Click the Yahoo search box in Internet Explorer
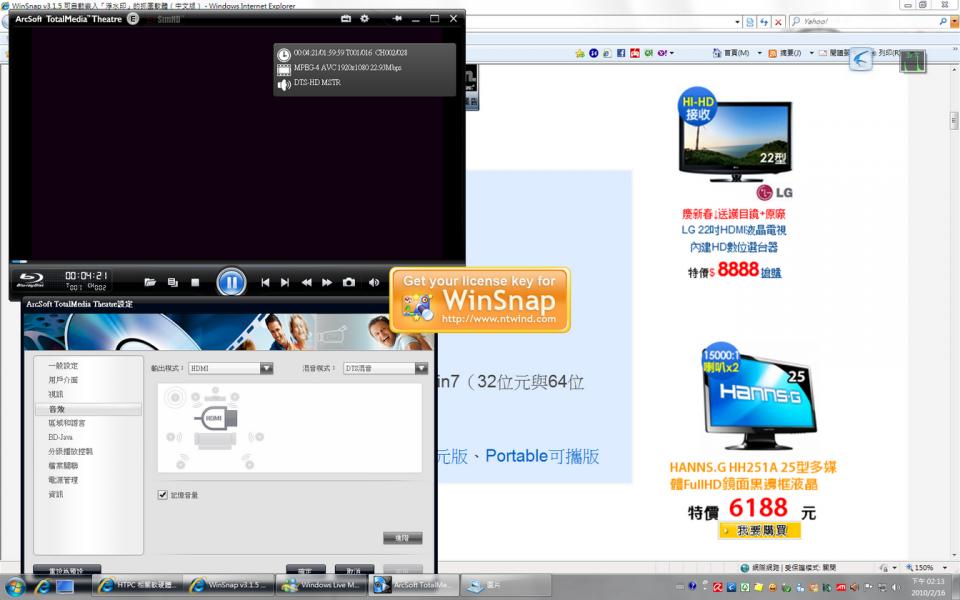The image size is (960, 600). click(x=863, y=21)
